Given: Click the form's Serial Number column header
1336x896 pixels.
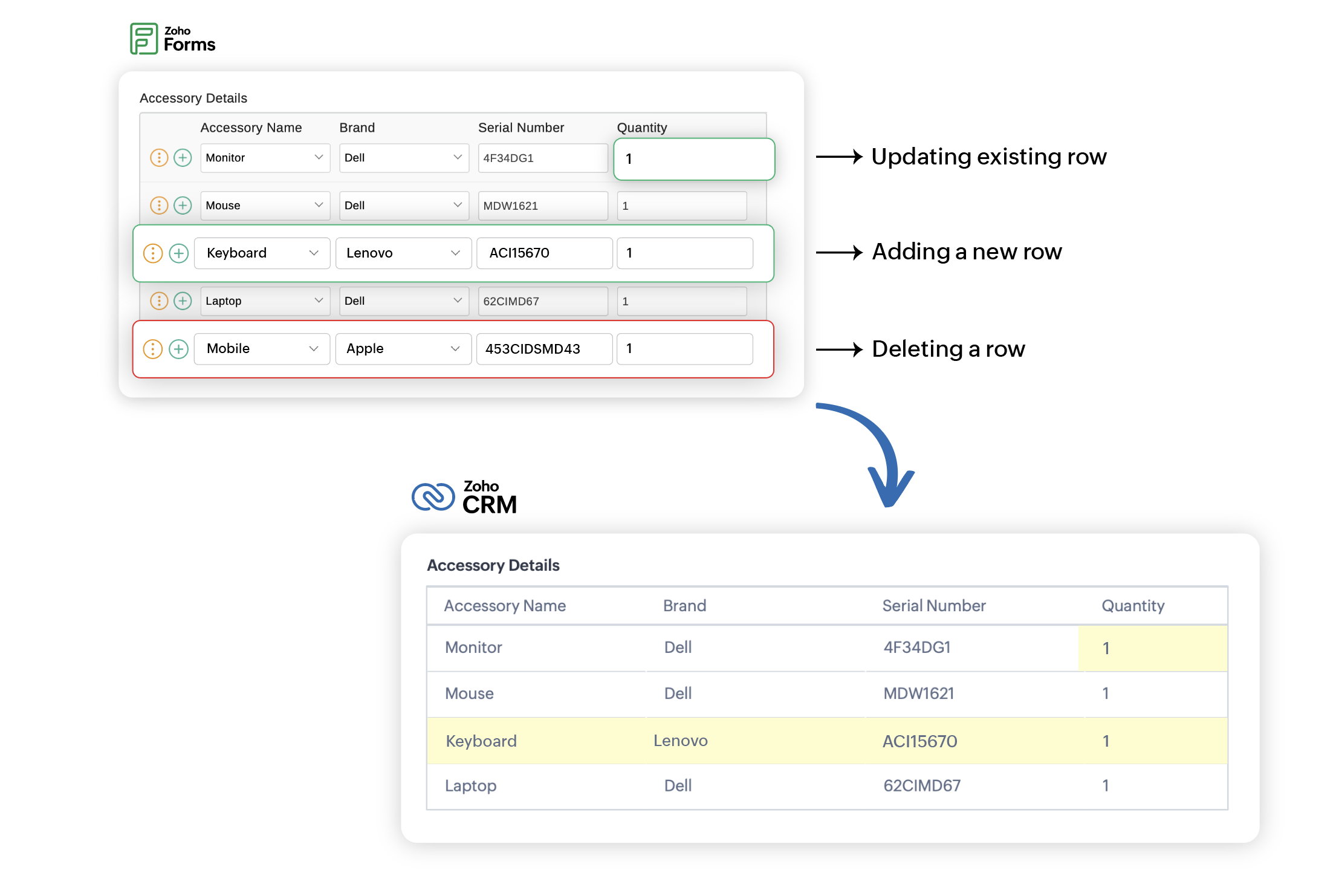Looking at the screenshot, I should [521, 128].
